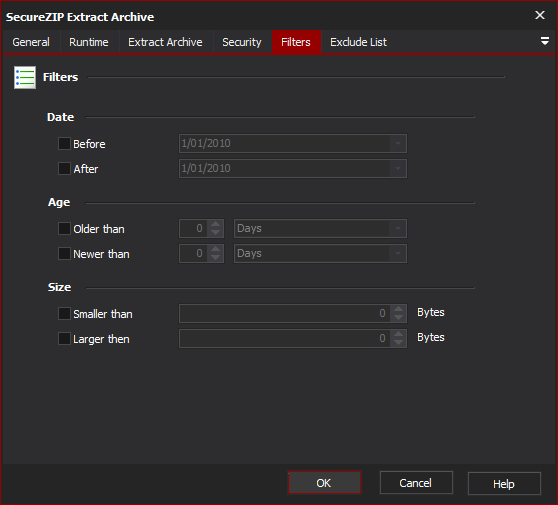Image resolution: width=558 pixels, height=505 pixels.
Task: Open Help for this dialog
Action: click(504, 484)
